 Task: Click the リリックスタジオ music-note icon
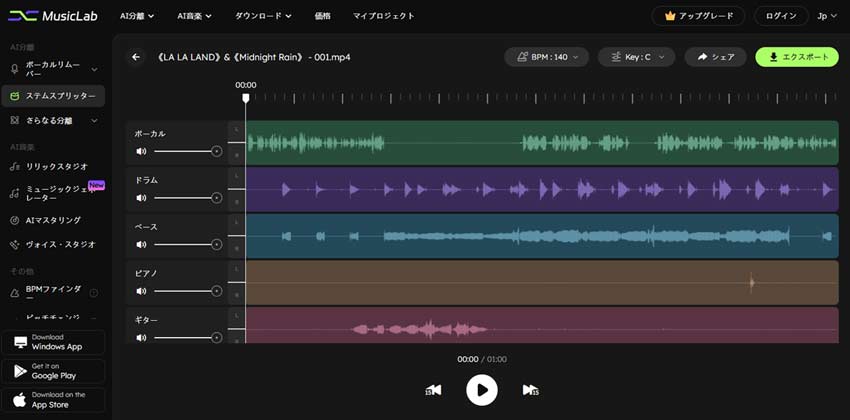tap(15, 167)
